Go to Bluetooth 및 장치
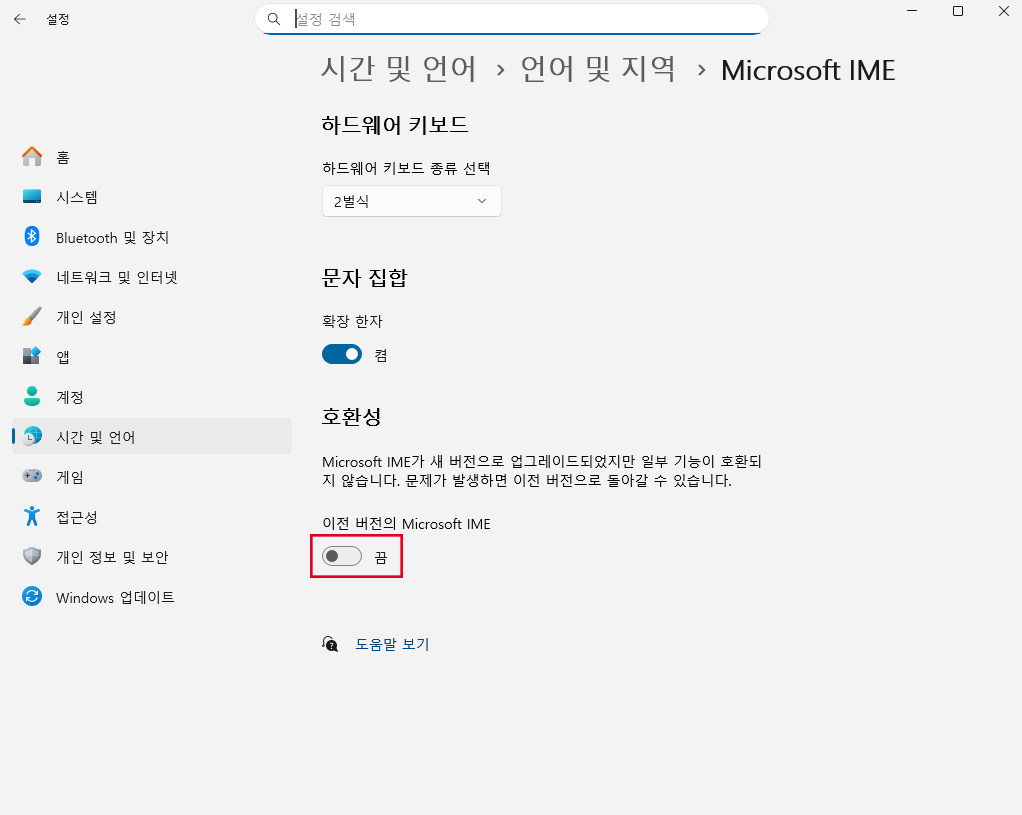The width and height of the screenshot is (1022, 815). [x=152, y=237]
